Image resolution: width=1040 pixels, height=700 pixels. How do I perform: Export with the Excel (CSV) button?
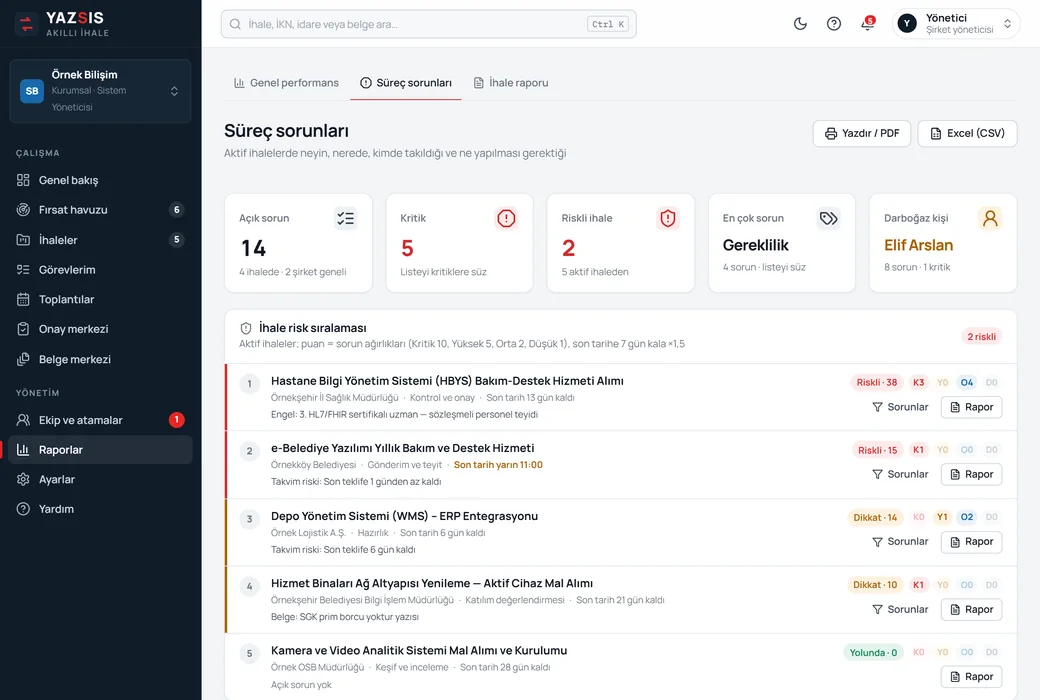(967, 133)
